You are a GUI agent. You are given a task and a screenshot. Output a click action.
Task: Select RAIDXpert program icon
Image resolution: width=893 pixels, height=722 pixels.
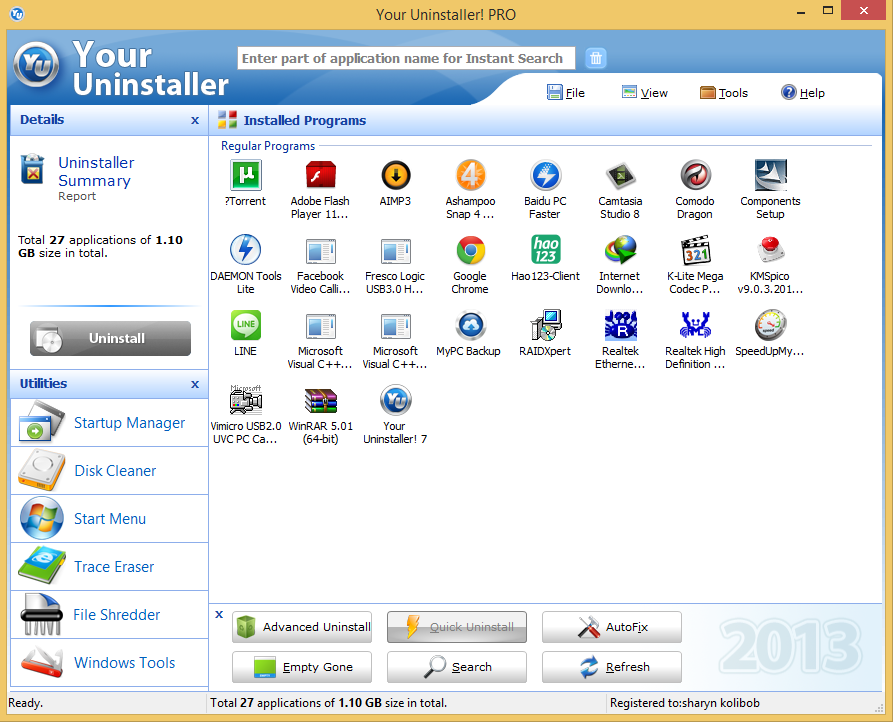(x=546, y=325)
